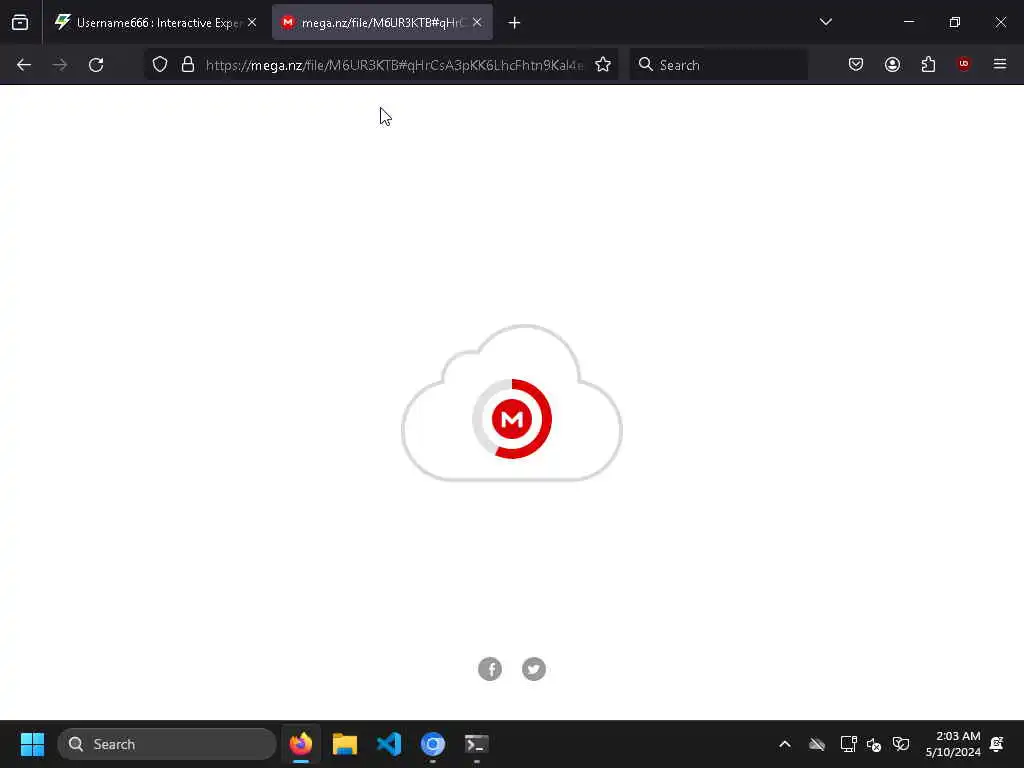Switch to Chromium browser in taskbar
This screenshot has width=1024, height=768.
432,744
